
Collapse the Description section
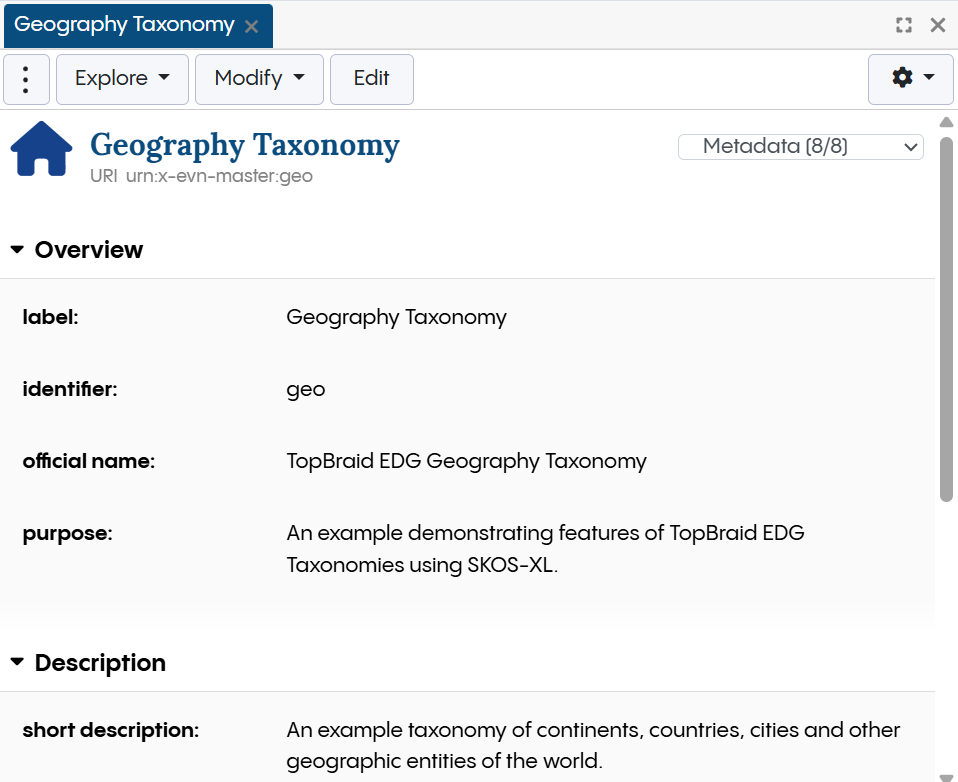coord(17,662)
